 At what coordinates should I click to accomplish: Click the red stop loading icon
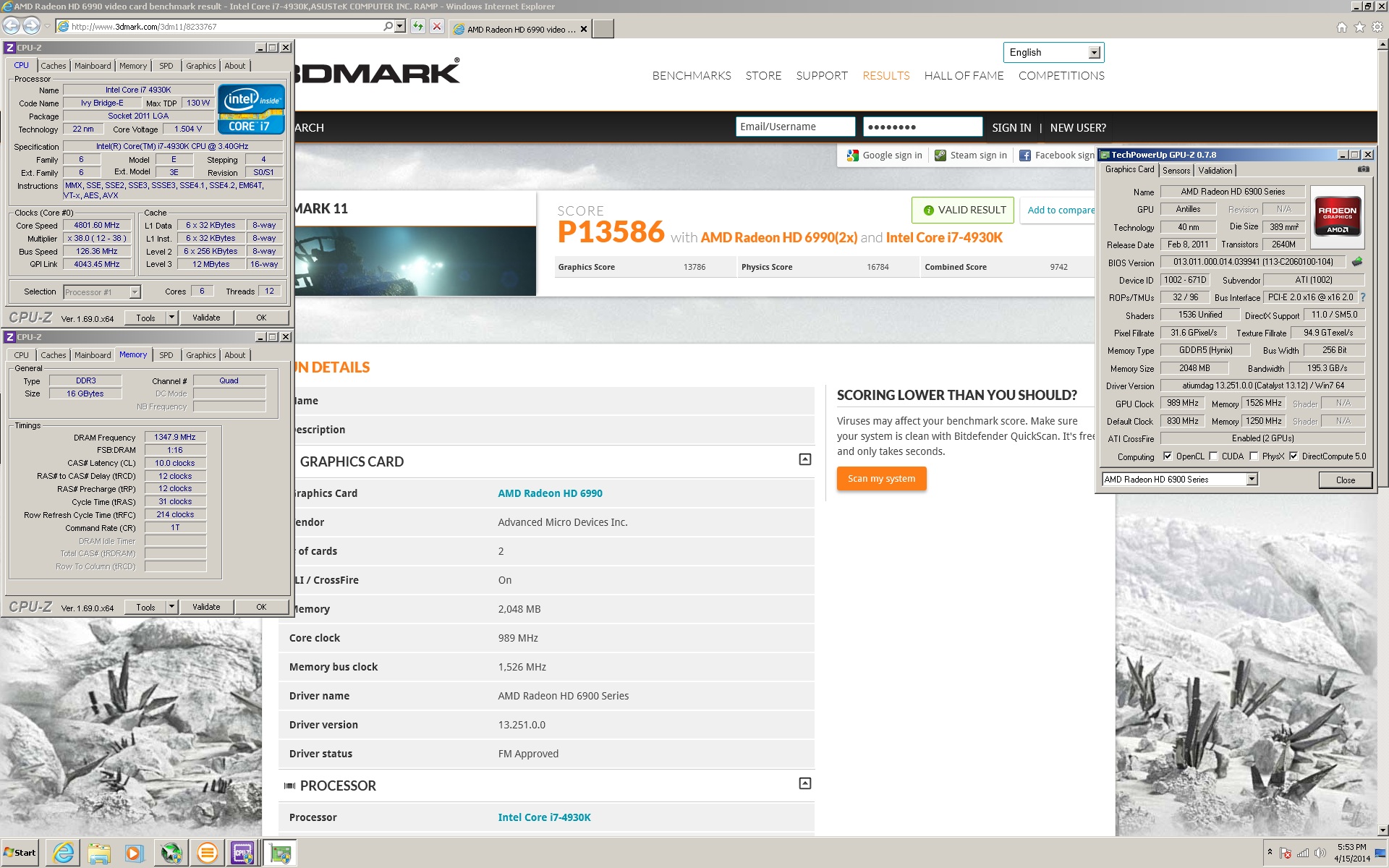coord(437,27)
